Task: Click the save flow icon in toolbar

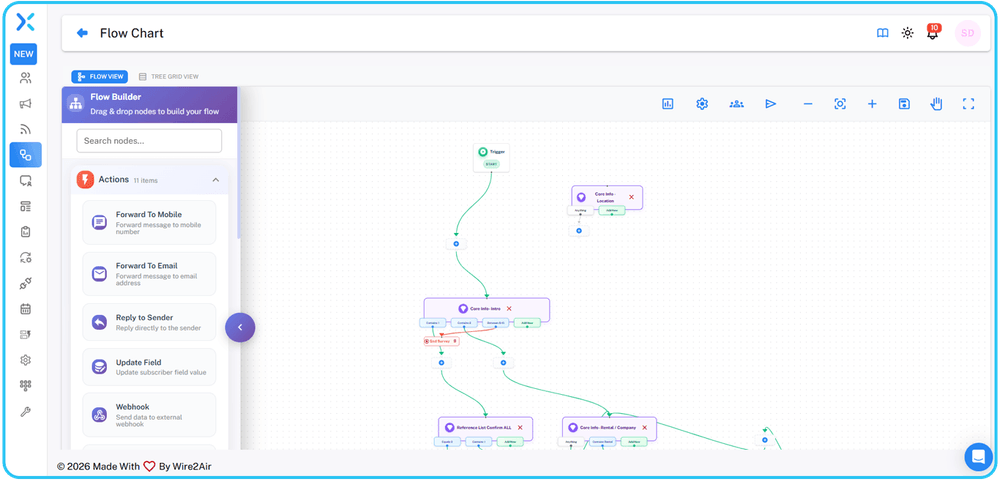Action: coord(904,104)
